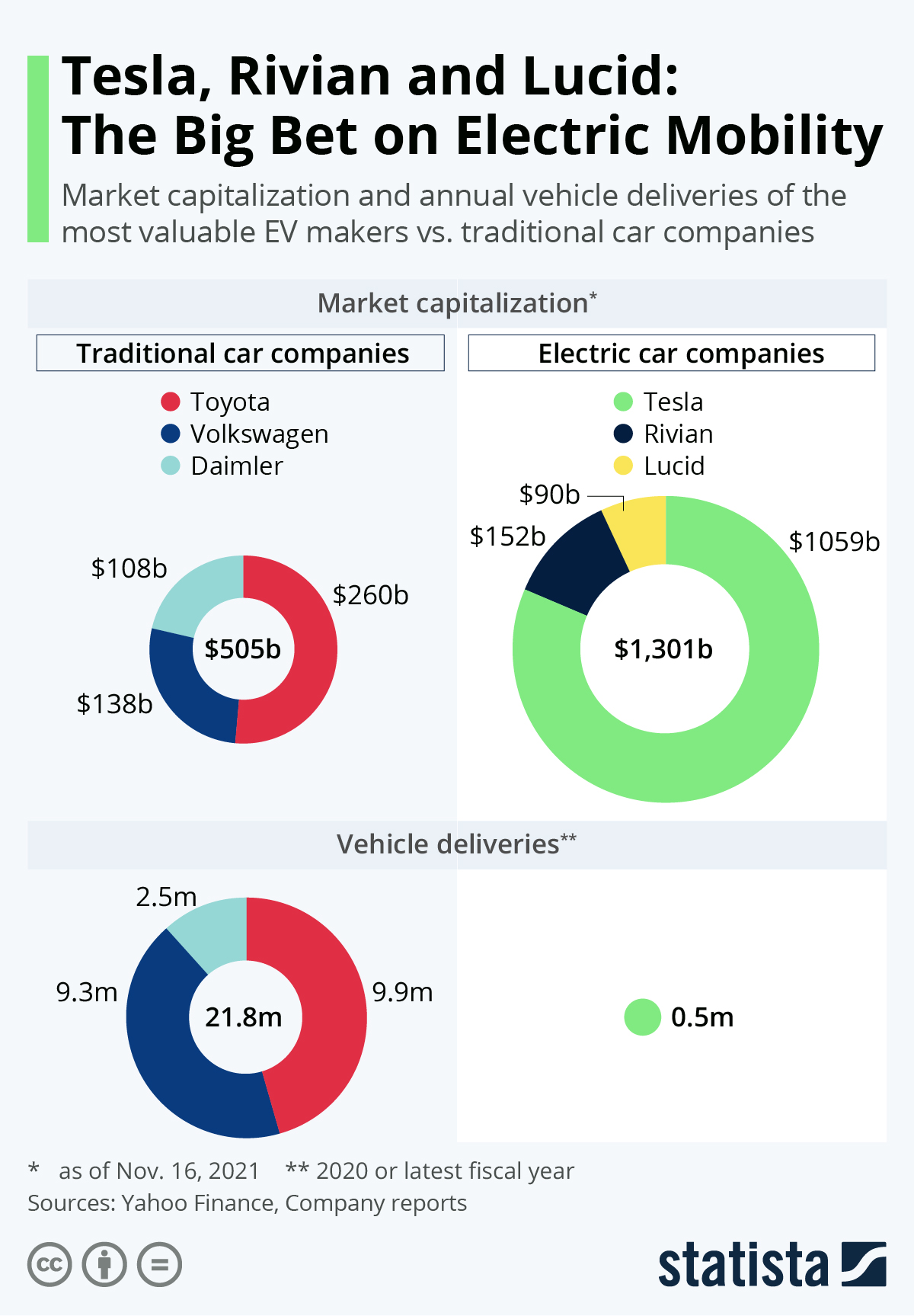
Task: Click the green Tesla 0.5m deliveries circle
Action: tap(642, 1017)
